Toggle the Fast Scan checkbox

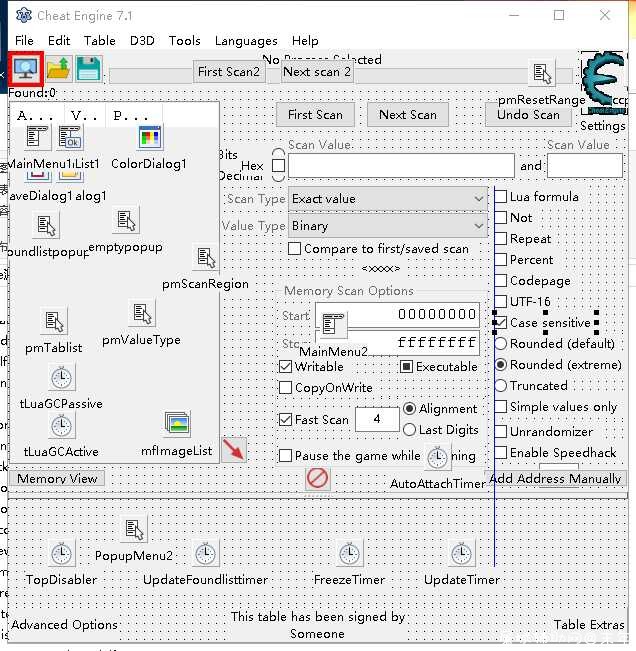click(x=285, y=419)
